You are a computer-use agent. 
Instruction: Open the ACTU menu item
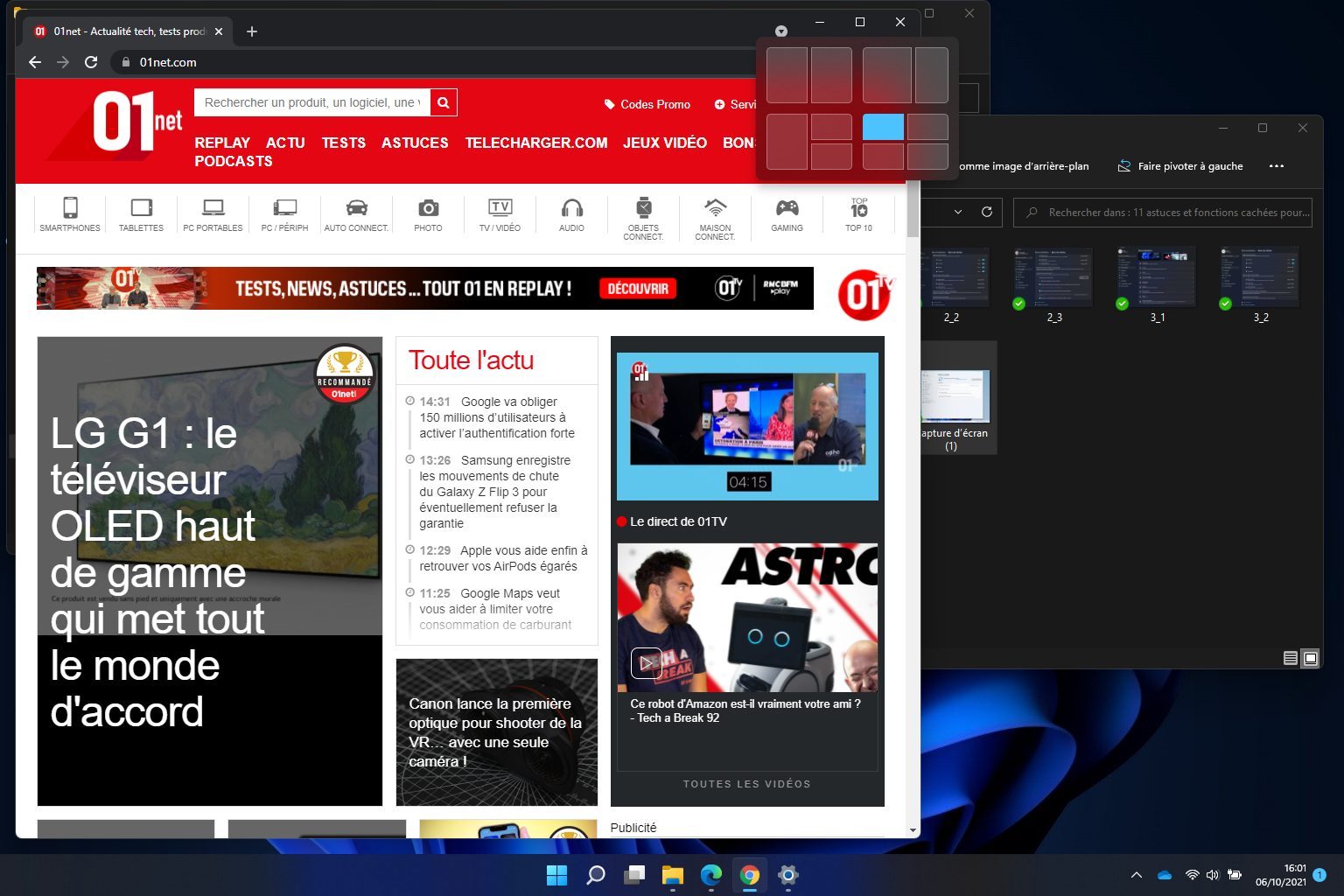[x=285, y=143]
